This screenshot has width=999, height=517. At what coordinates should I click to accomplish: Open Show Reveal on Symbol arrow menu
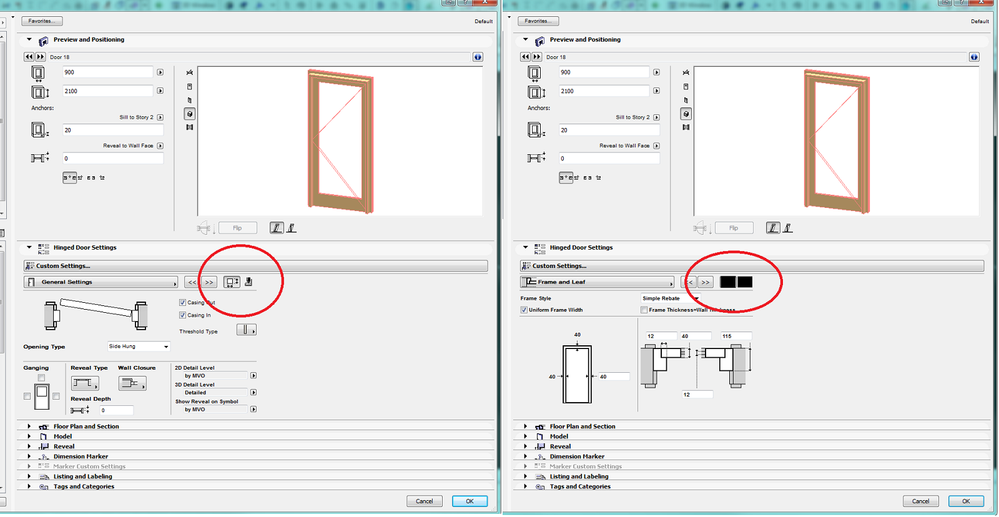254,409
